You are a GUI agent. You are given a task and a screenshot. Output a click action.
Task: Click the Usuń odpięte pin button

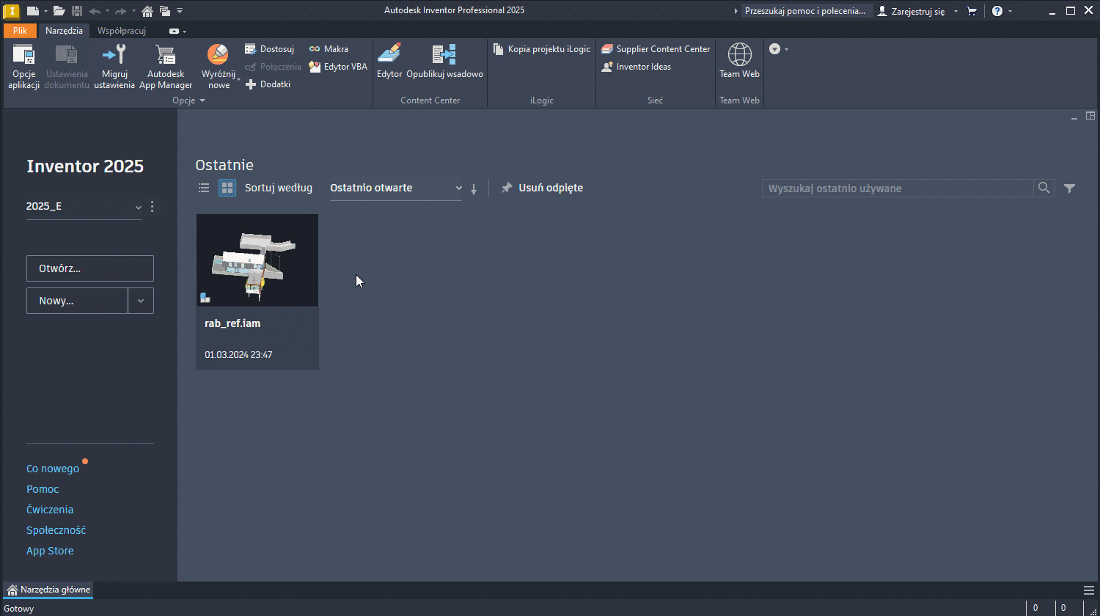click(542, 187)
